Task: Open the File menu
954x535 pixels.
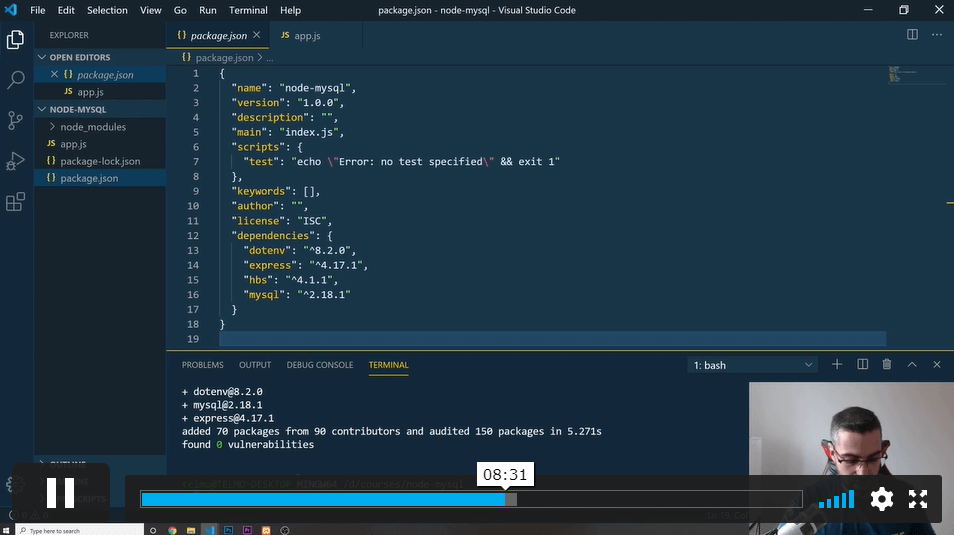Action: point(38,10)
